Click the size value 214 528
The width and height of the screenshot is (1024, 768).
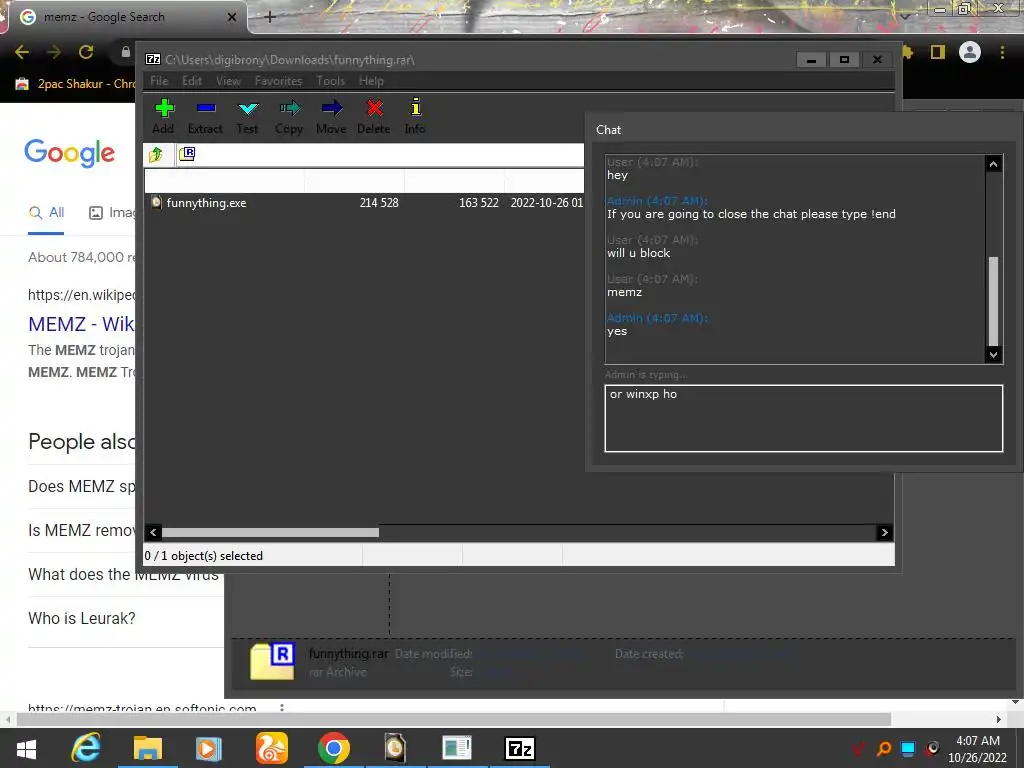coord(379,203)
